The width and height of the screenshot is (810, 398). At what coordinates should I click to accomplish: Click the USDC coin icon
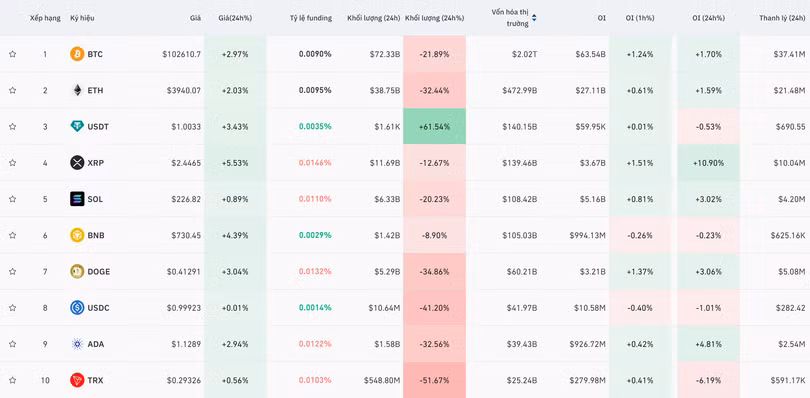pyautogui.click(x=77, y=308)
